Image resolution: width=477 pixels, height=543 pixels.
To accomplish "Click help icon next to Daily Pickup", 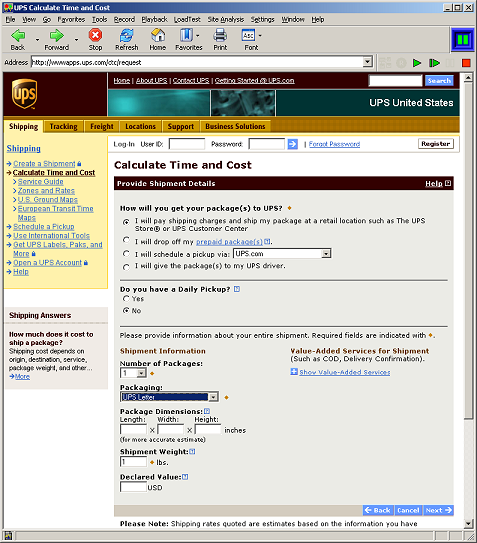I will (237, 289).
